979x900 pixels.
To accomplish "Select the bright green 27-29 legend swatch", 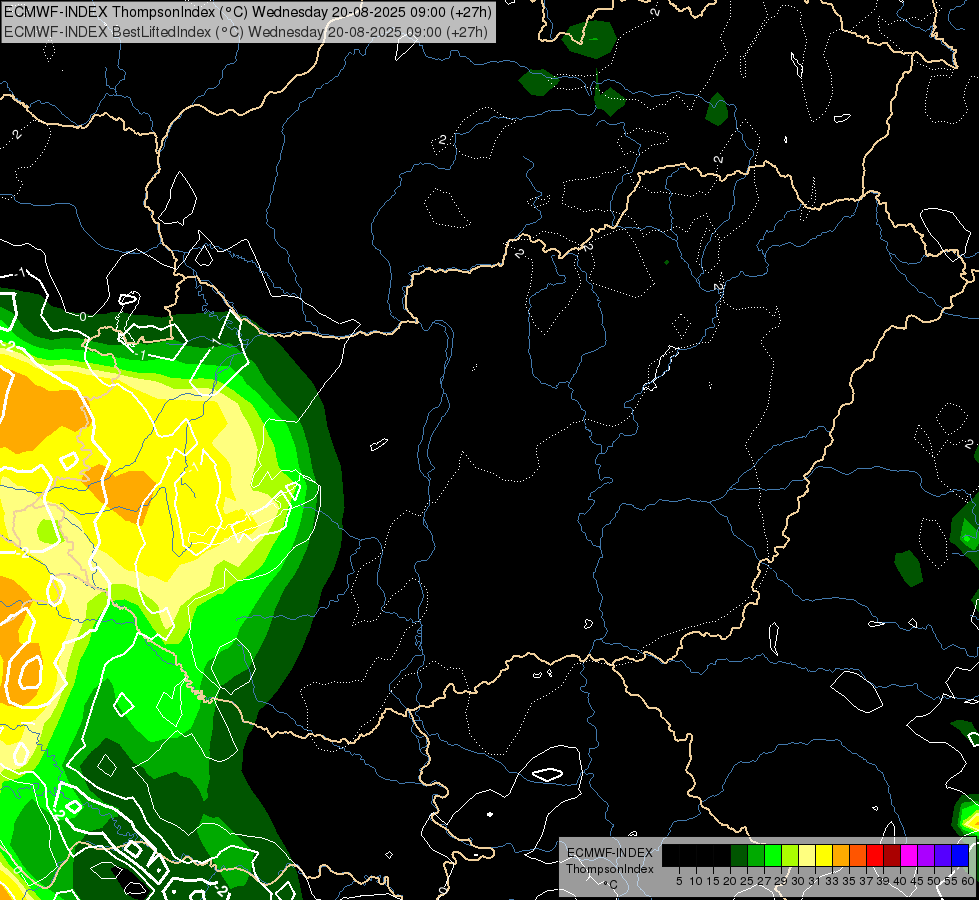I will (773, 855).
